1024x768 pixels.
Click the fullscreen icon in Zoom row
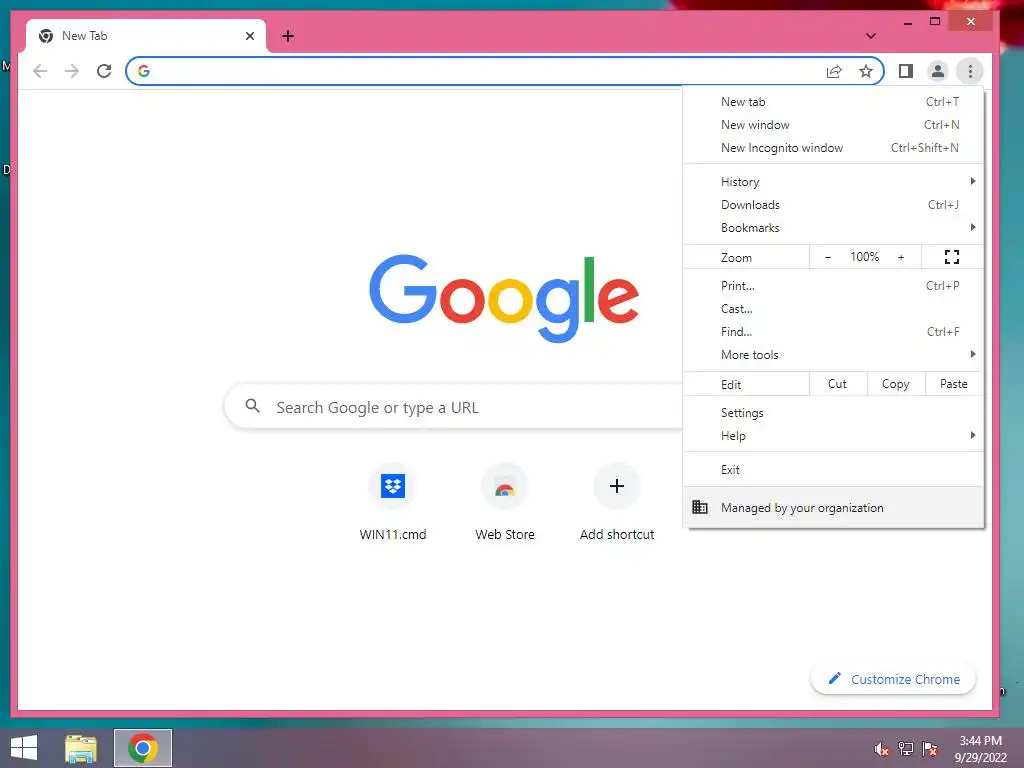click(x=952, y=257)
